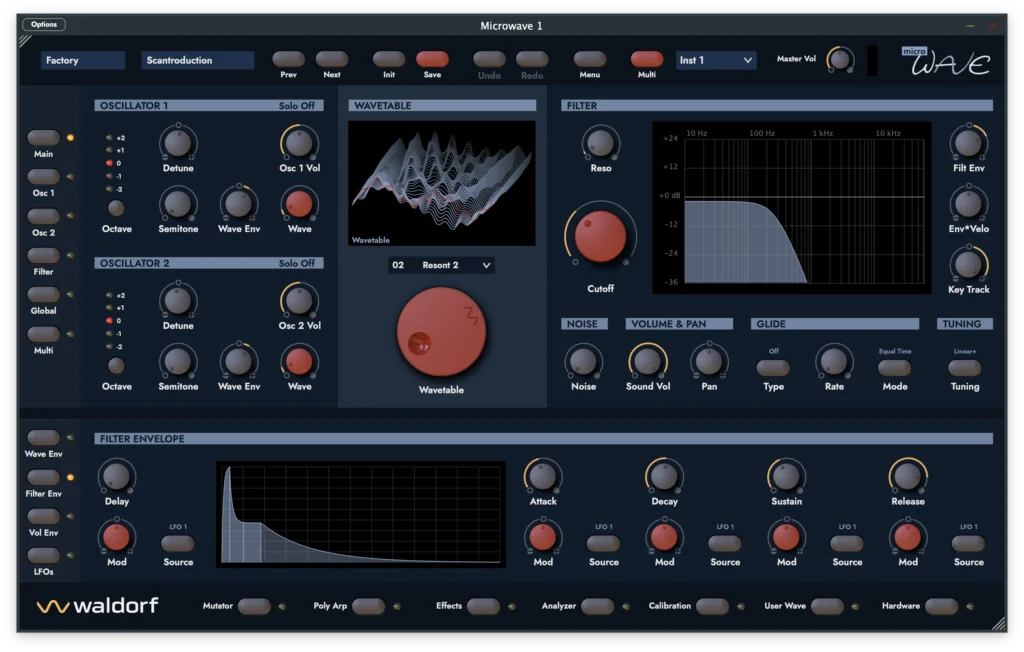Screen dimensions: 1024x652
Task: Click the Oscillator 1 Detune knob
Action: 178,143
